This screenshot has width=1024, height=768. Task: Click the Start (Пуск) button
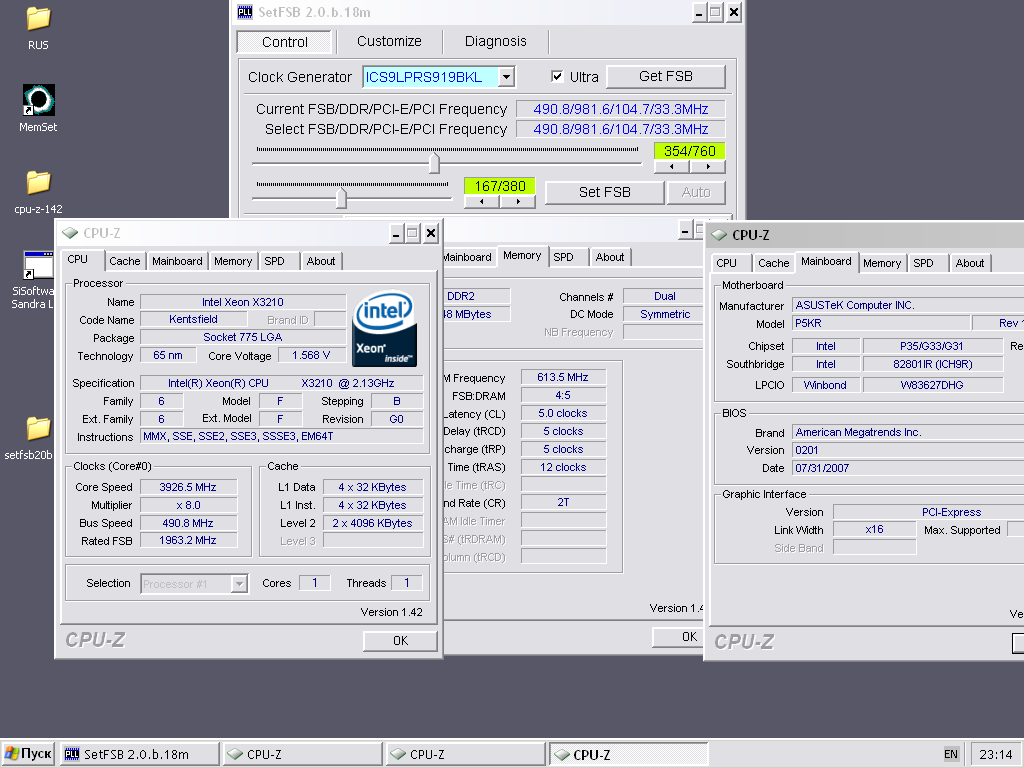coord(27,754)
